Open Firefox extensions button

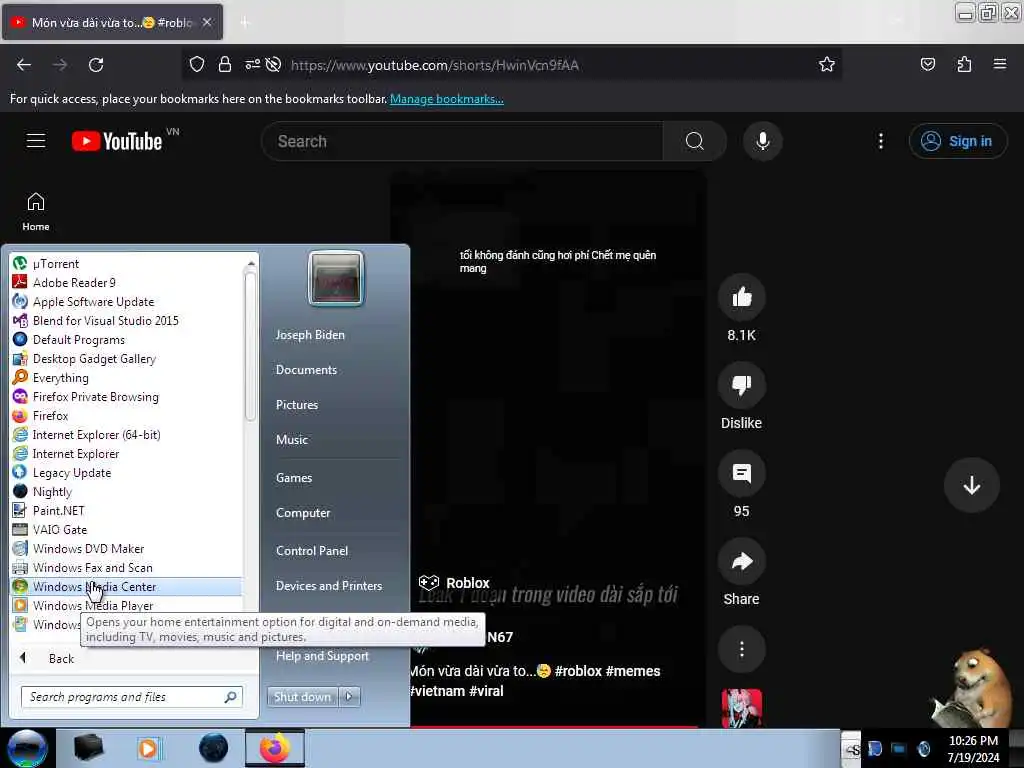(x=964, y=65)
